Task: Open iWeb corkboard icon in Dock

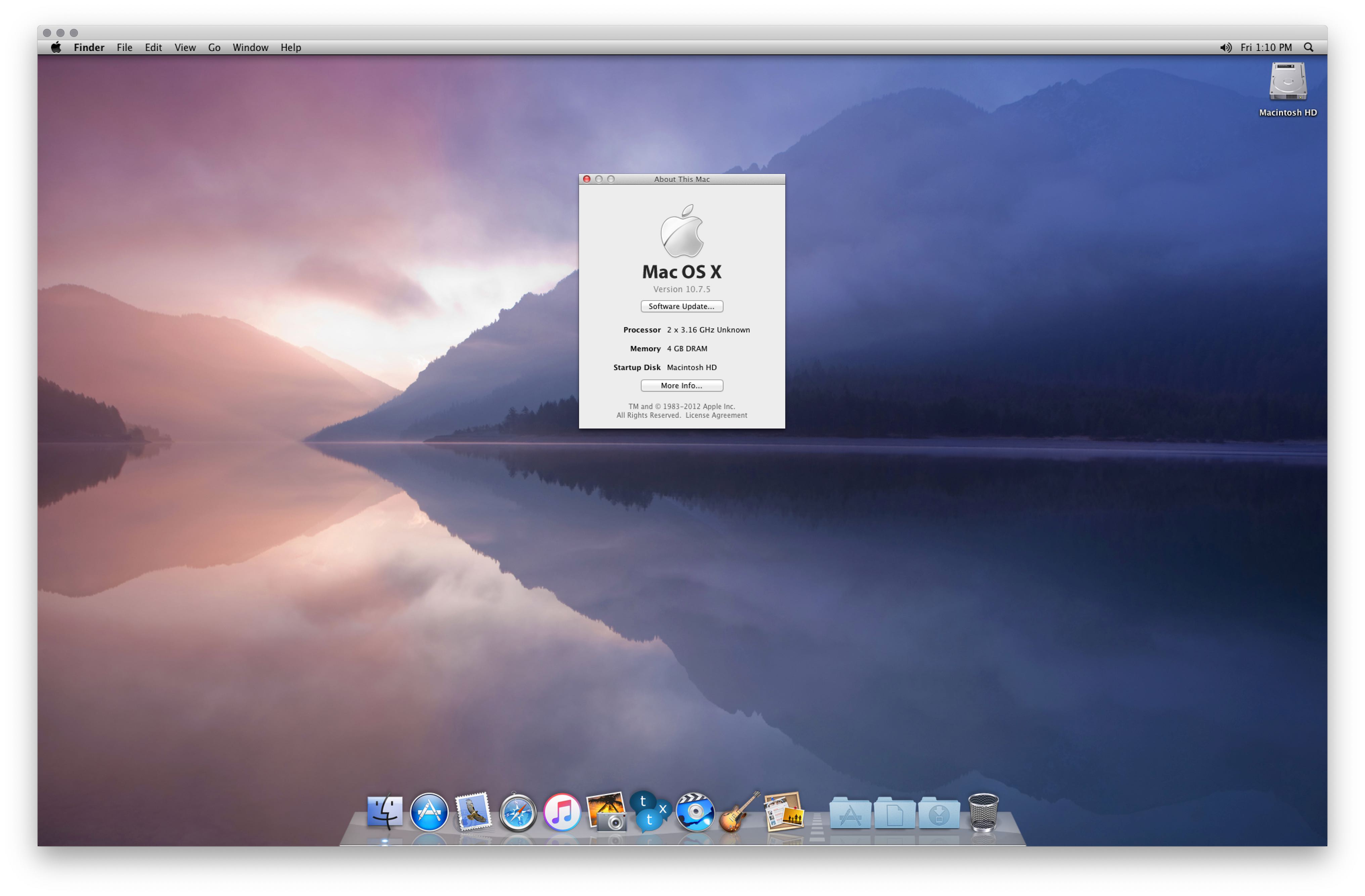Action: click(784, 812)
